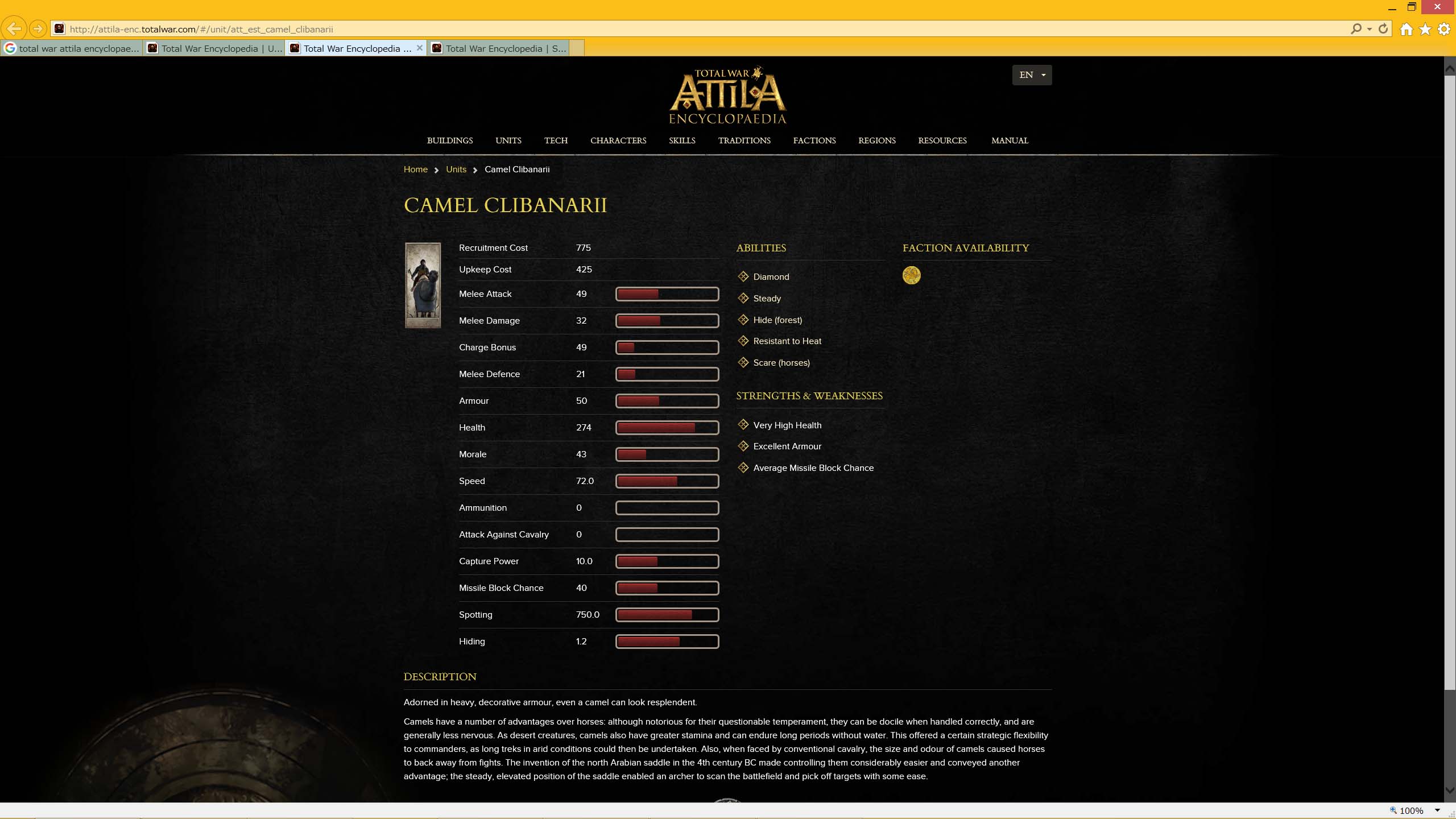Viewport: 1456px width, 819px height.
Task: Follow the Home breadcrumb link
Action: (x=415, y=169)
